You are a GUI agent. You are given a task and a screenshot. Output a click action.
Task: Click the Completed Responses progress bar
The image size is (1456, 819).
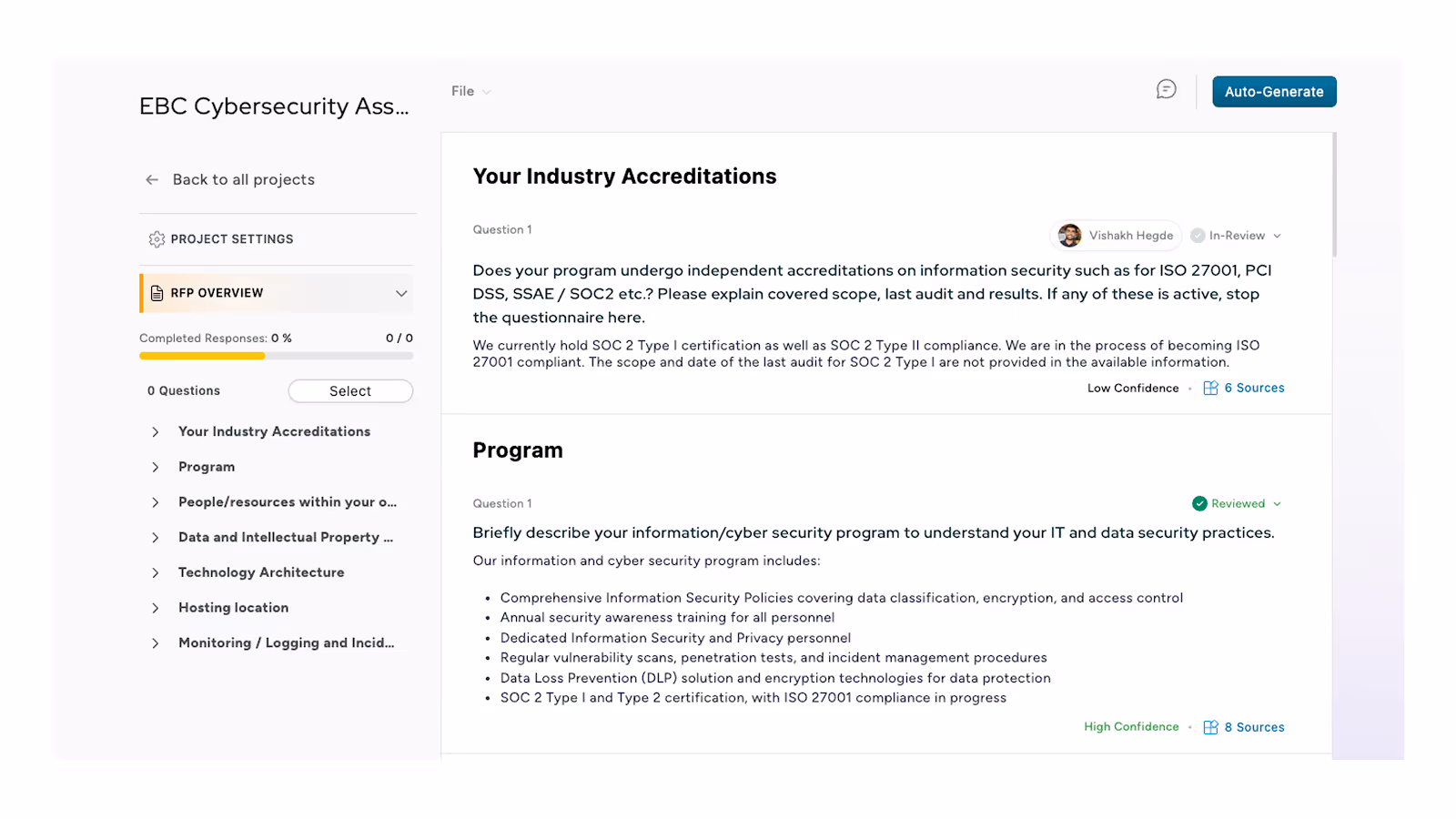click(x=276, y=355)
